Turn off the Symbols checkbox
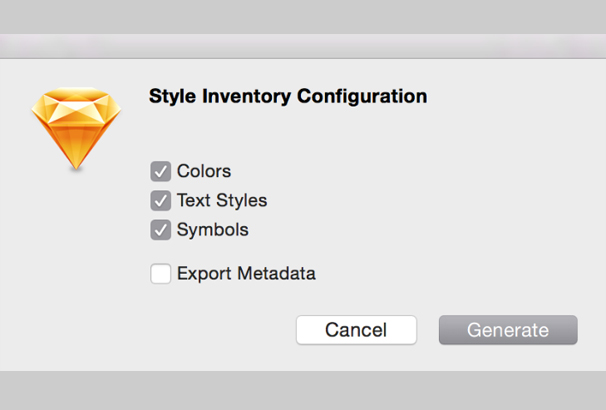606x410 pixels. [160, 230]
